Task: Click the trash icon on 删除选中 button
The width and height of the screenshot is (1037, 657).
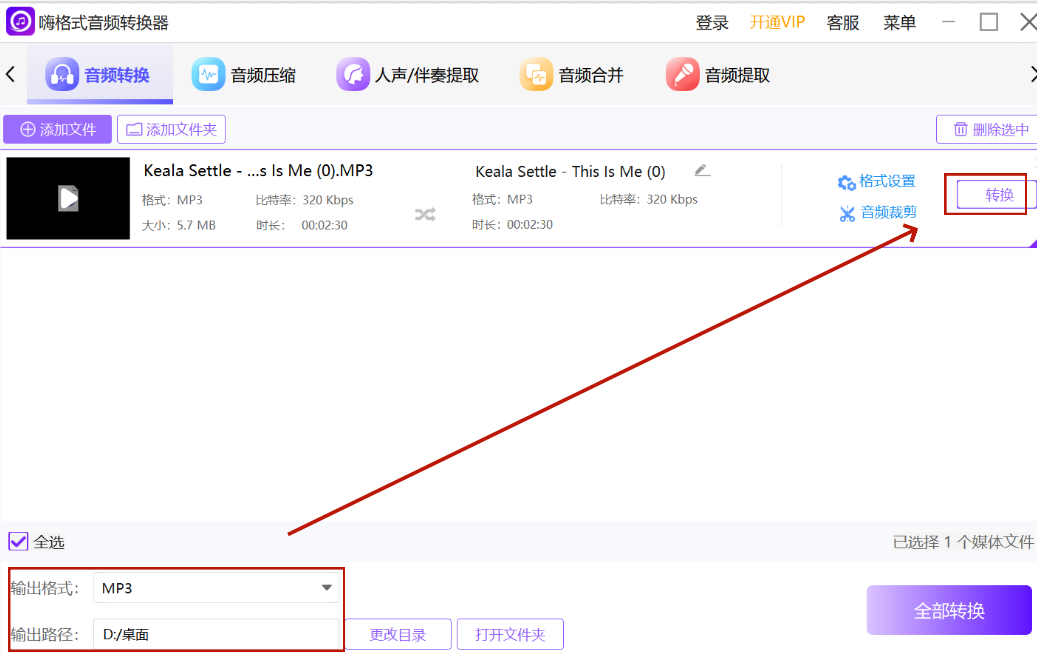Action: pos(961,129)
